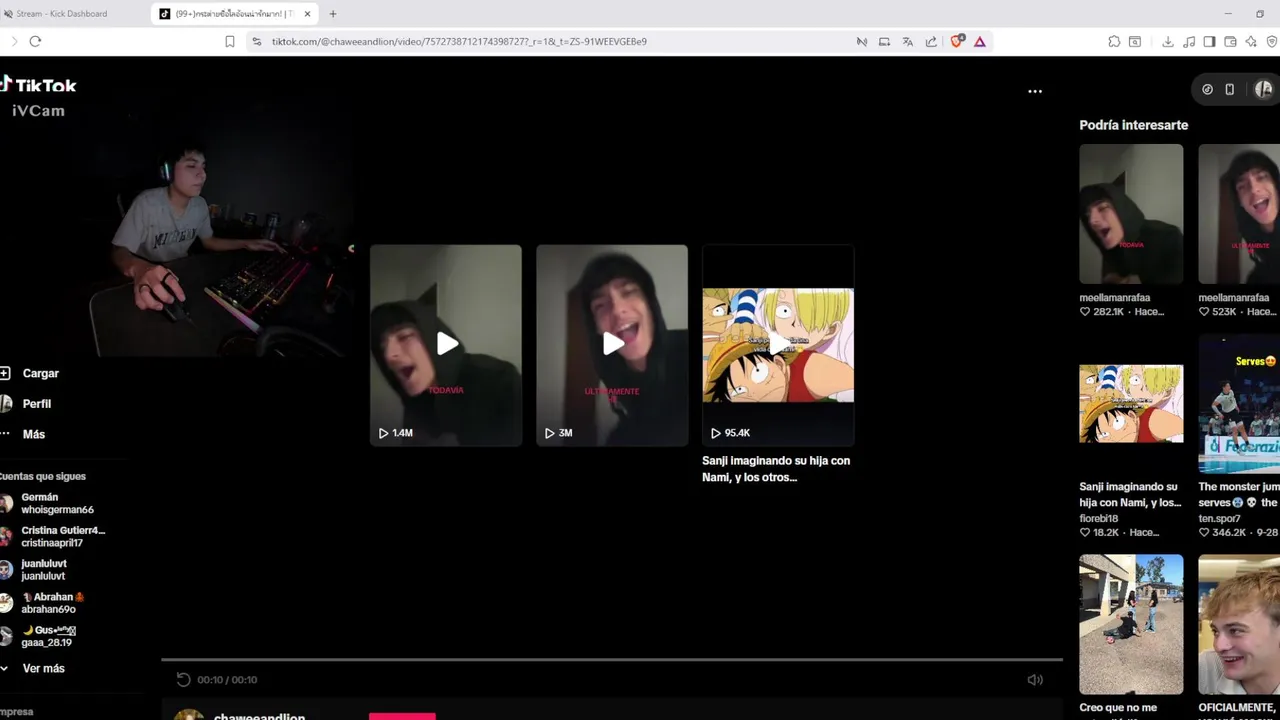Click the 346.2K likes count
Viewport: 1280px width, 720px height.
coord(1228,533)
